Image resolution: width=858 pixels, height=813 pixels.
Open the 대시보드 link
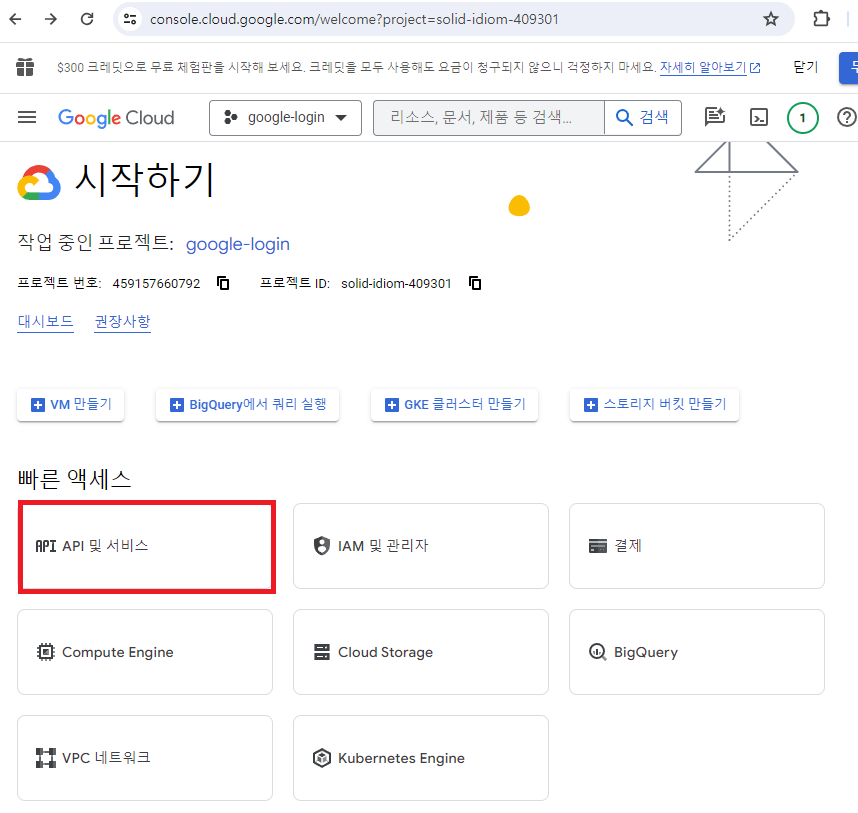[x=45, y=321]
